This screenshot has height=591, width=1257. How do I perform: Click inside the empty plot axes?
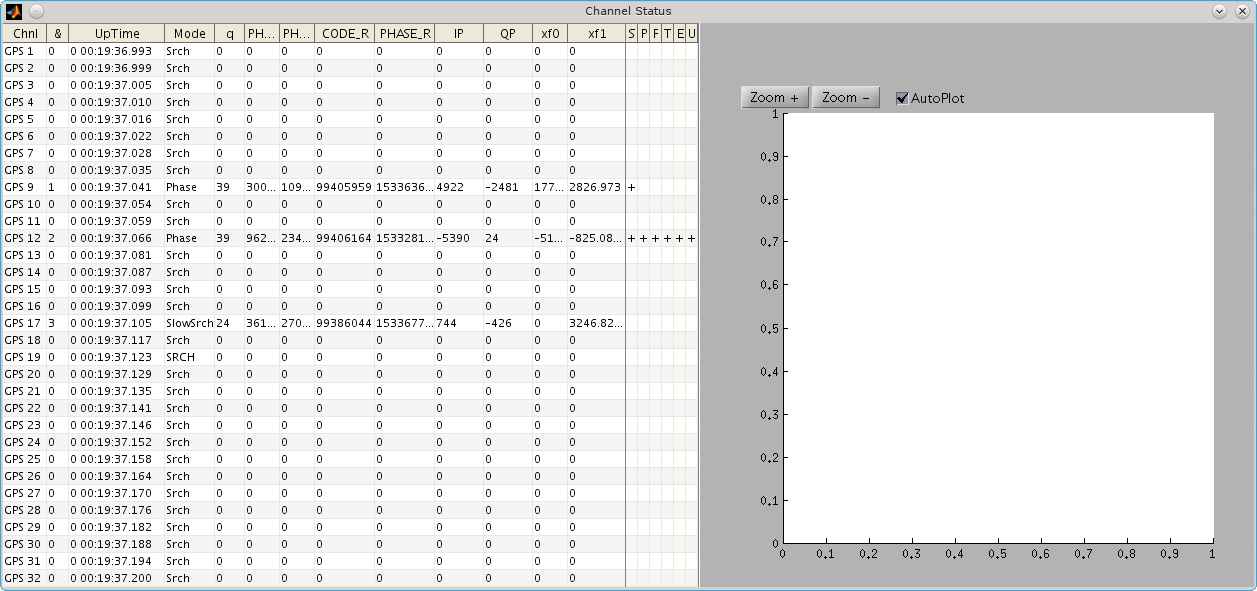pos(998,328)
